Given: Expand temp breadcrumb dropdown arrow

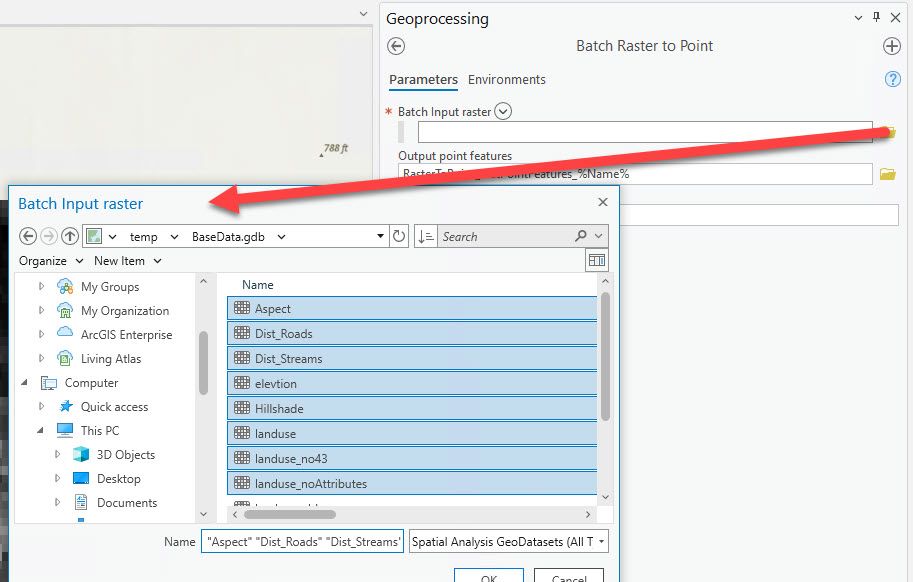Looking at the screenshot, I should point(174,237).
